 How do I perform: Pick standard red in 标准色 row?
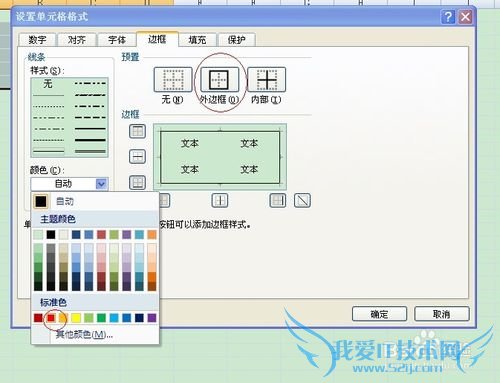point(51,318)
